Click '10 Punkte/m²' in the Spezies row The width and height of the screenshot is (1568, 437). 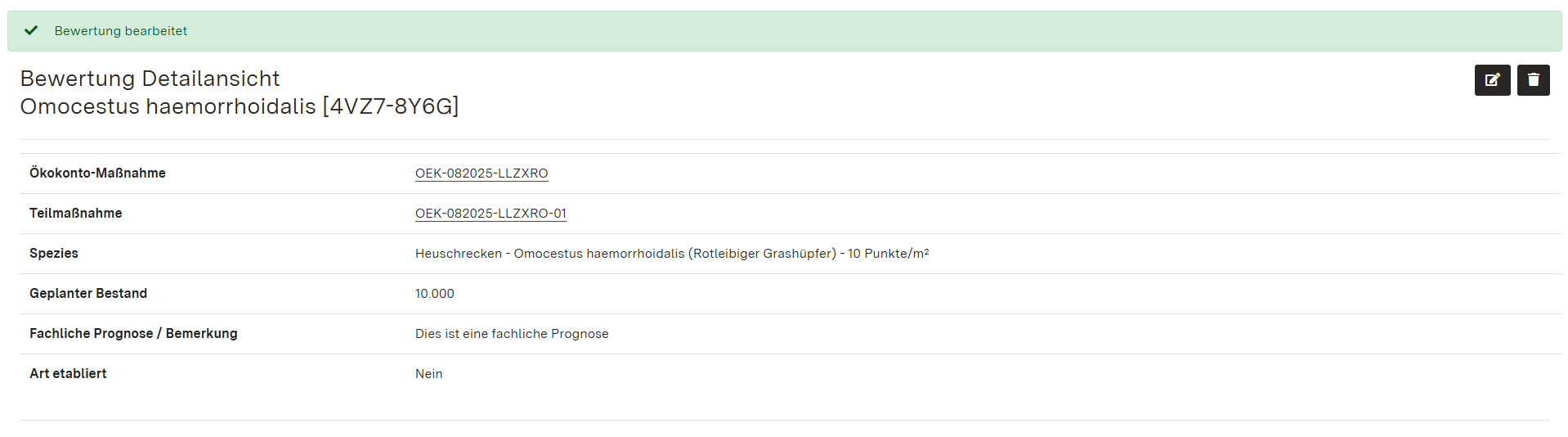tap(888, 254)
